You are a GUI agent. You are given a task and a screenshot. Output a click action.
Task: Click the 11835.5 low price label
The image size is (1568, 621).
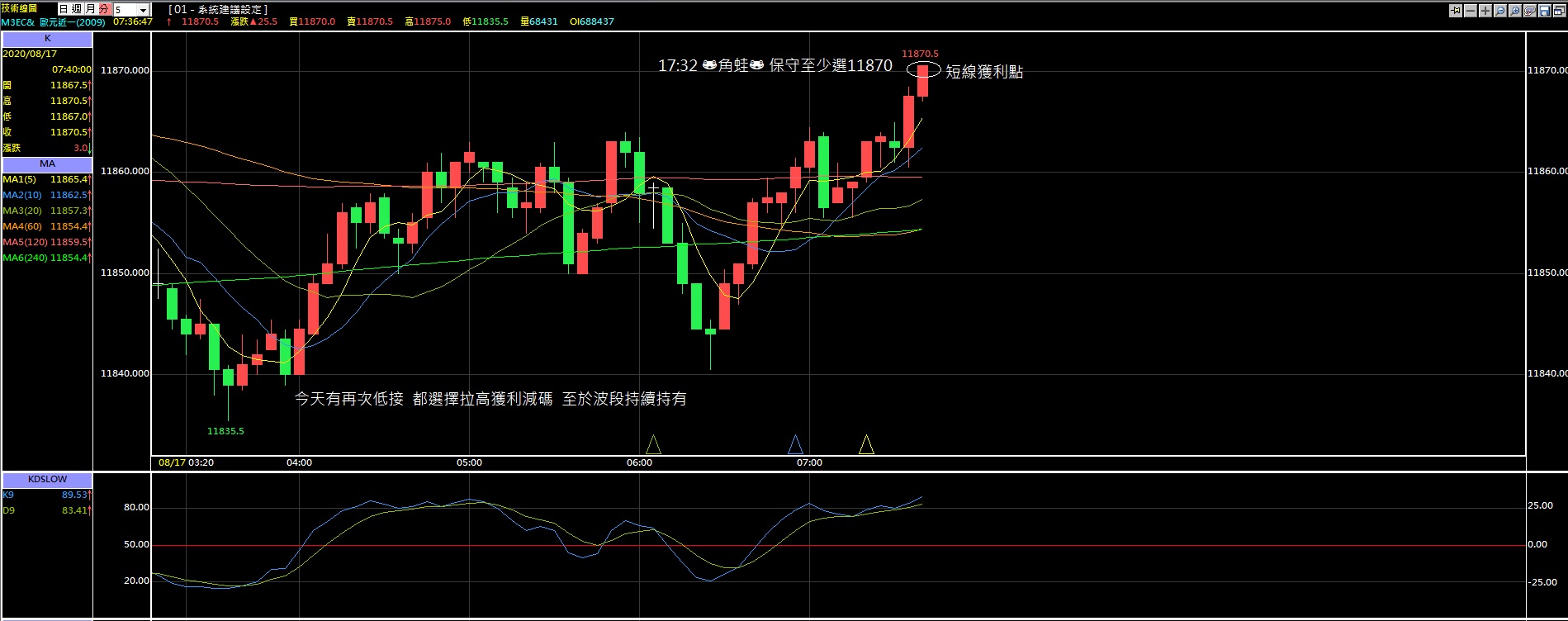tap(225, 431)
